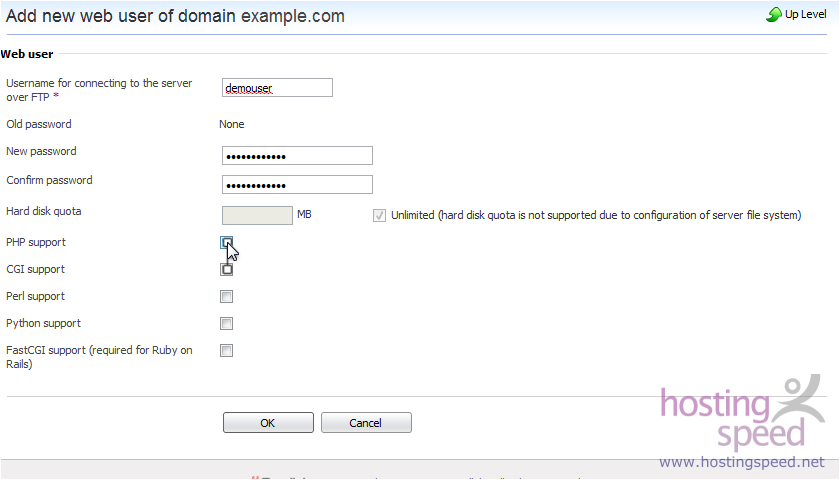Viewport: 840px width, 480px height.
Task: Click the Python support label
Action: coord(43,323)
